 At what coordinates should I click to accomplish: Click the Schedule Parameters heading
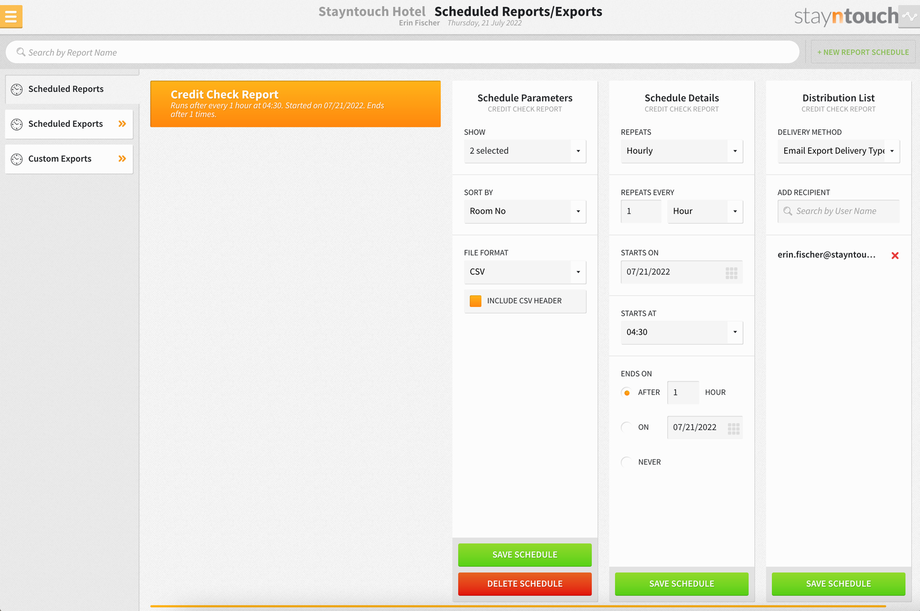[x=525, y=98]
